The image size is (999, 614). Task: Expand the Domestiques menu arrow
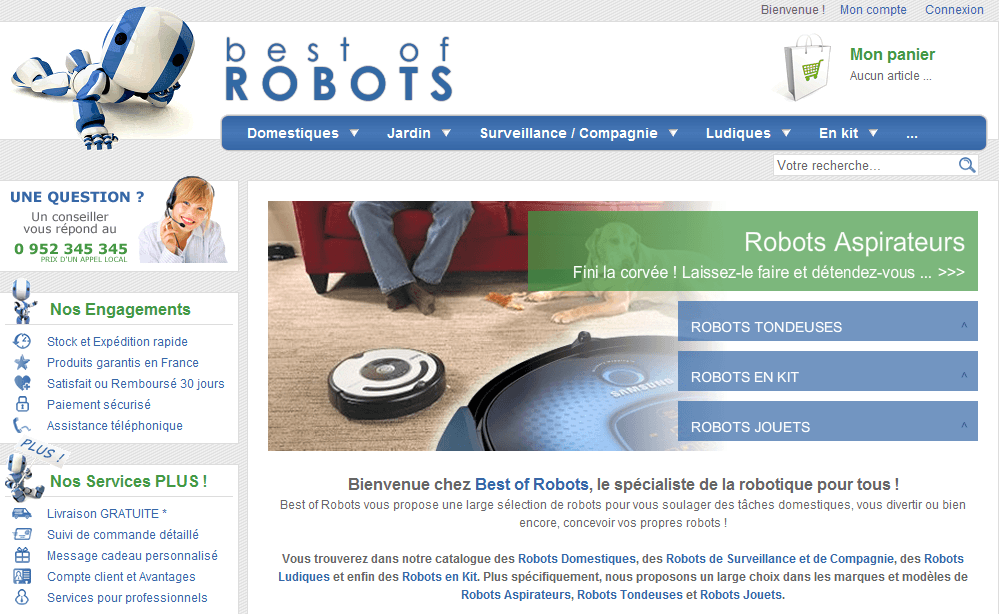[x=354, y=133]
